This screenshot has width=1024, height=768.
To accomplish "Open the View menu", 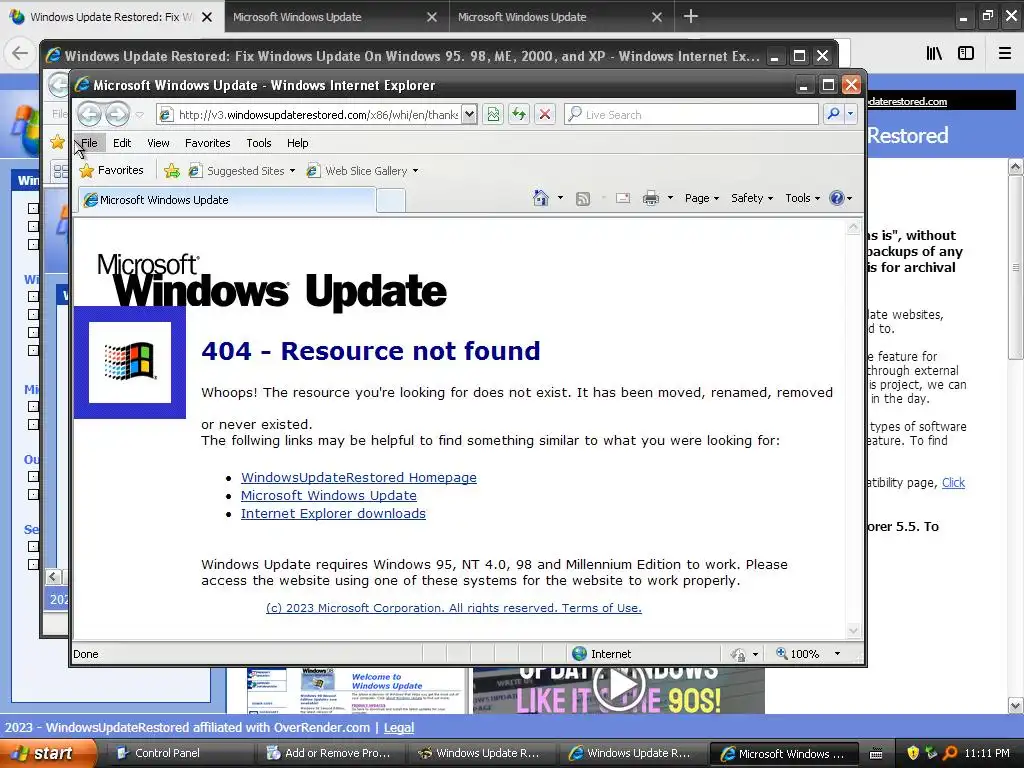I will tap(158, 143).
